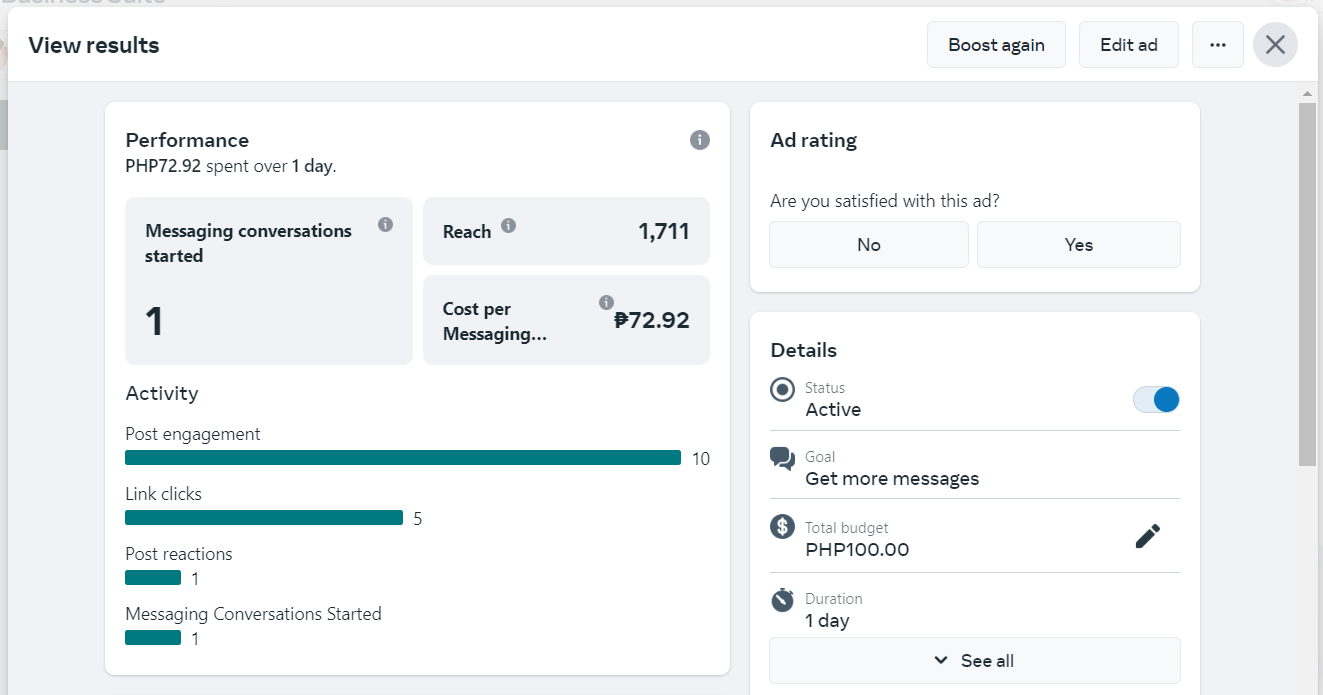The height and width of the screenshot is (695, 1323).
Task: Click the Duration stopwatch icon
Action: [782, 600]
